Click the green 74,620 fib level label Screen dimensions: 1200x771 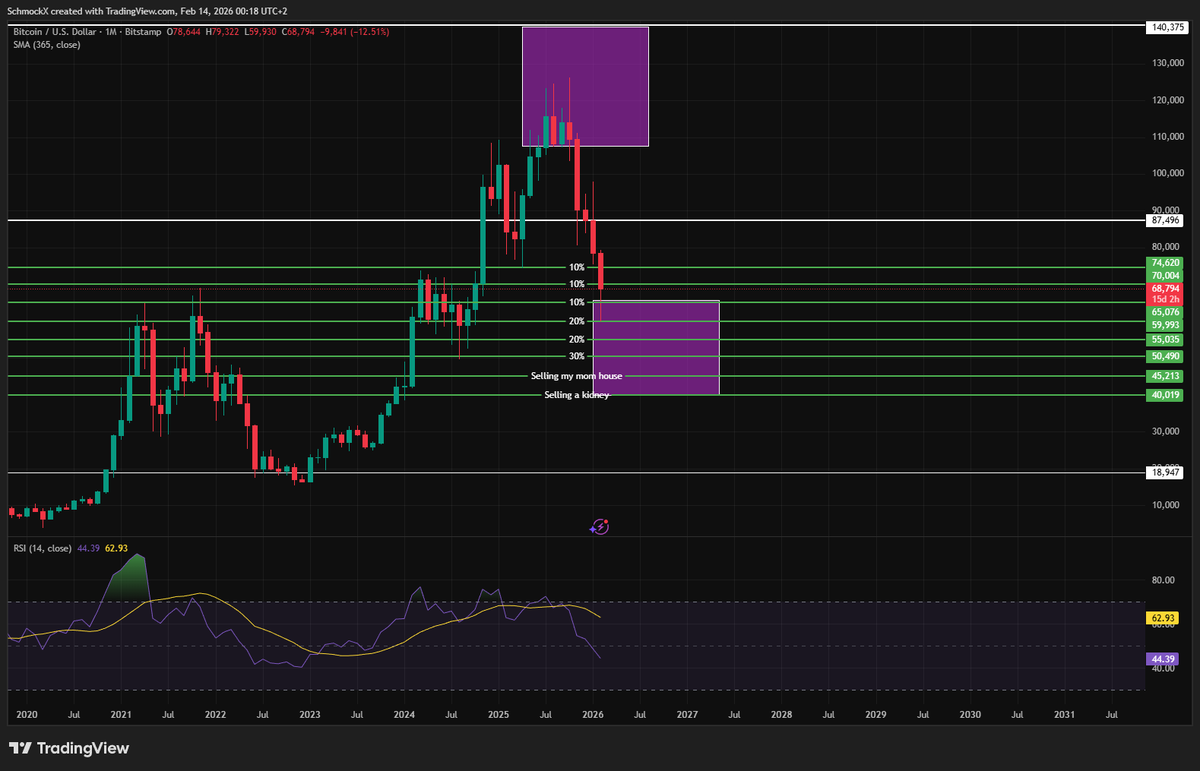coord(1163,264)
